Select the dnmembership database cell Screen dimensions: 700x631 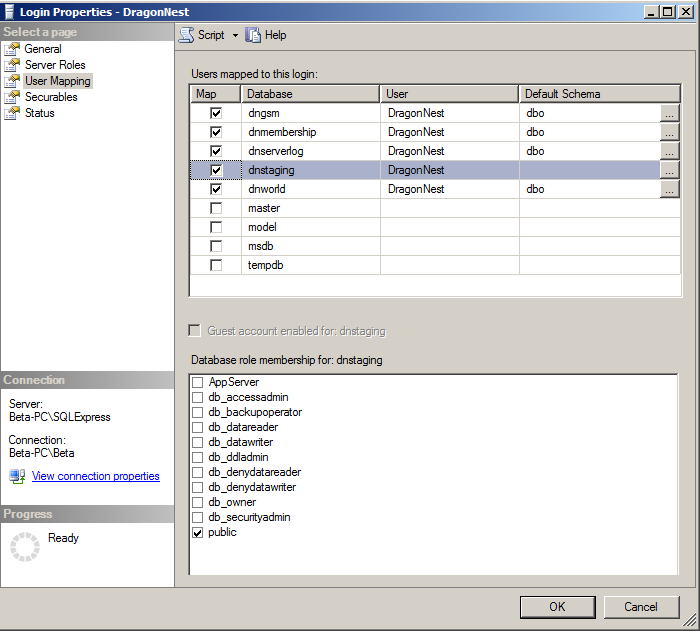(311, 132)
